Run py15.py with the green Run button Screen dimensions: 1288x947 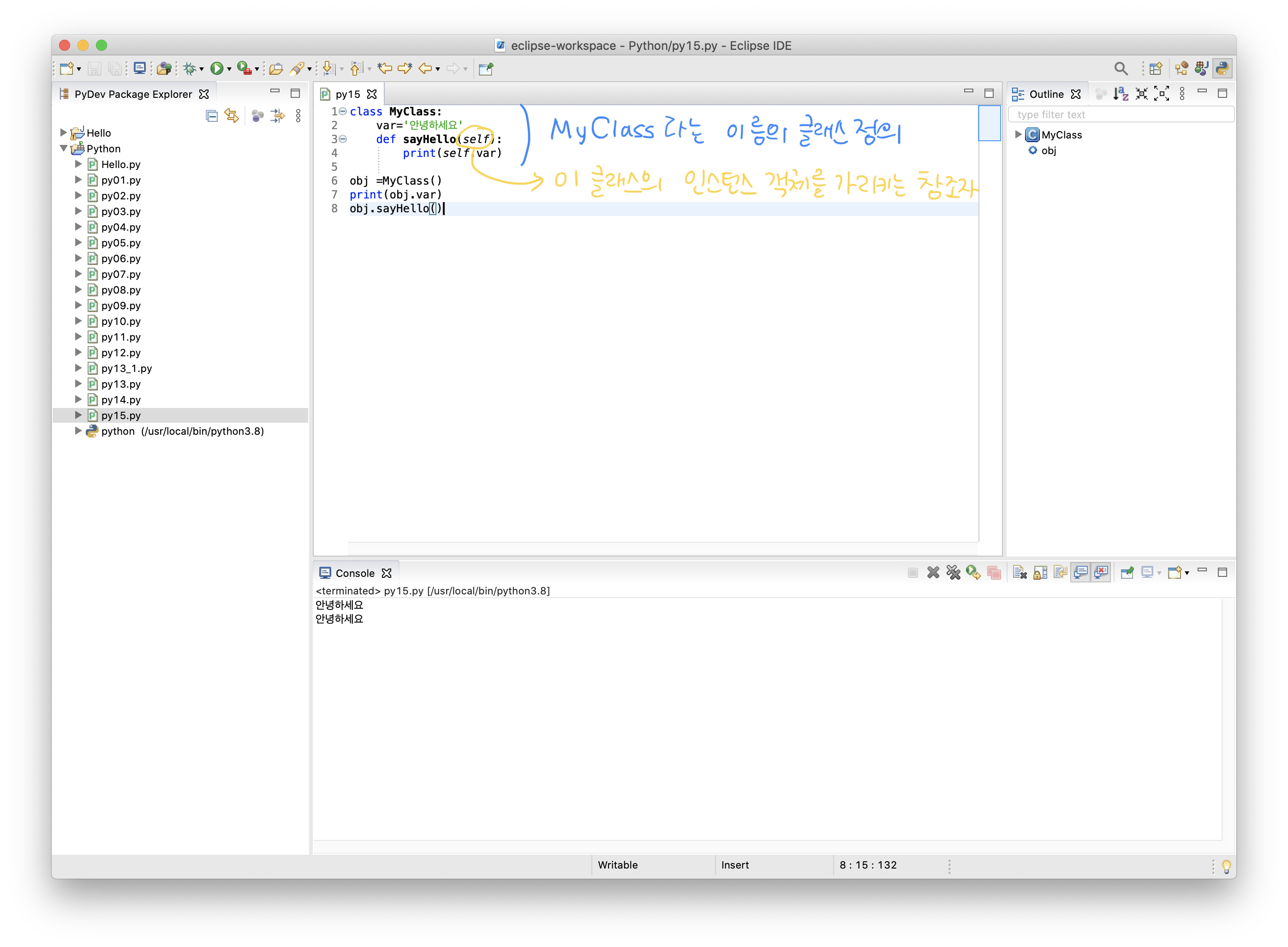(216, 69)
